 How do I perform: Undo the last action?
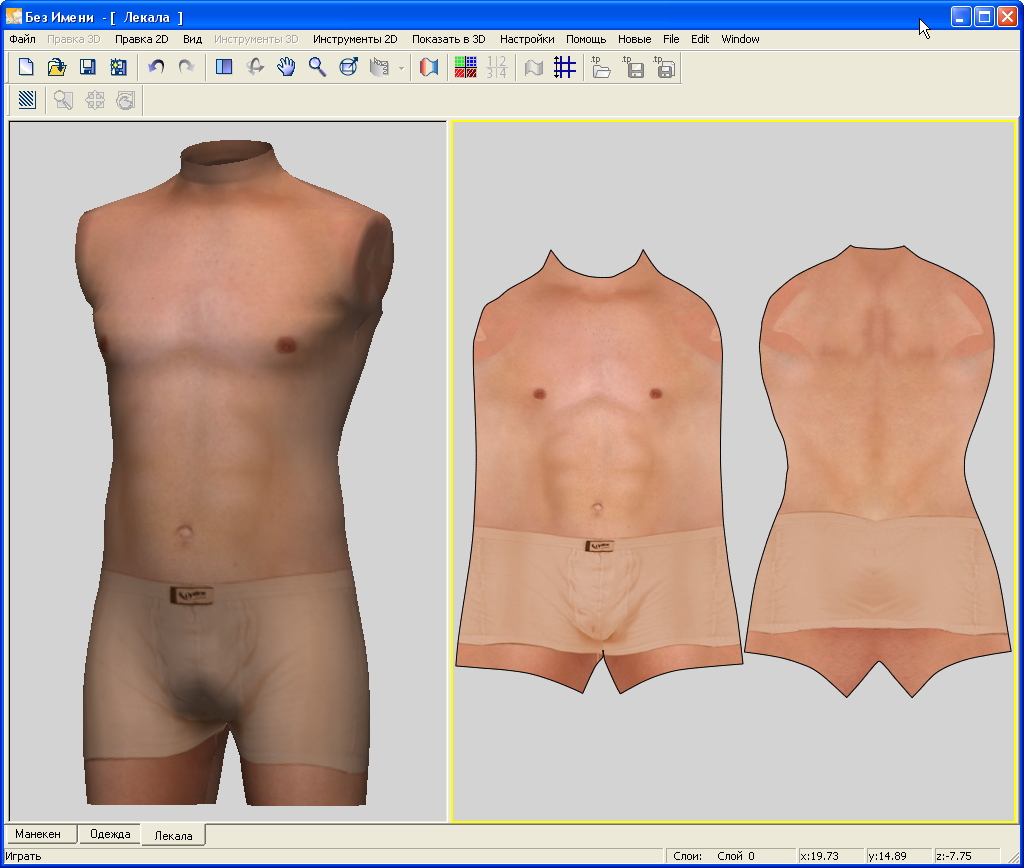point(156,68)
